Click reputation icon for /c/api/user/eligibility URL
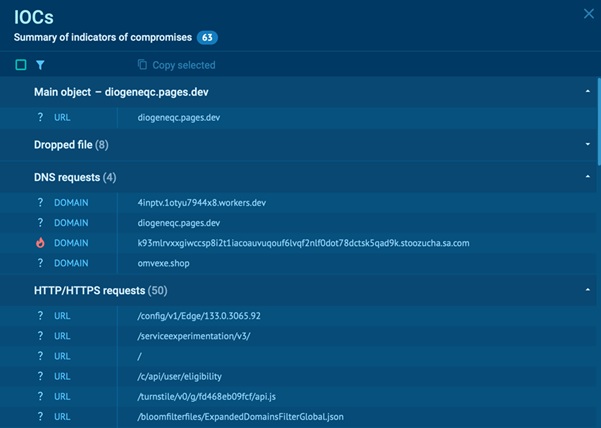 click(x=40, y=376)
